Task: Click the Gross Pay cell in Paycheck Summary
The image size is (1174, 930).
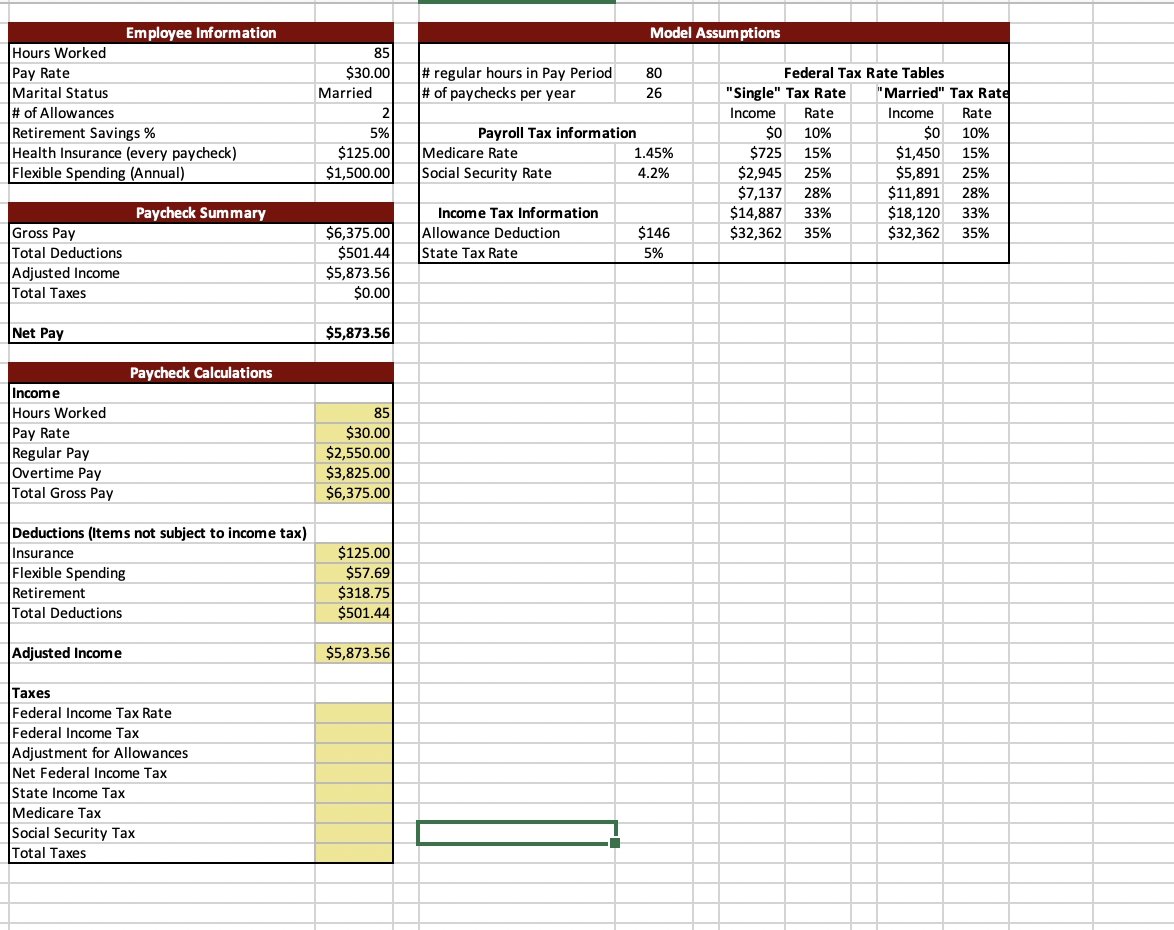Action: point(353,233)
